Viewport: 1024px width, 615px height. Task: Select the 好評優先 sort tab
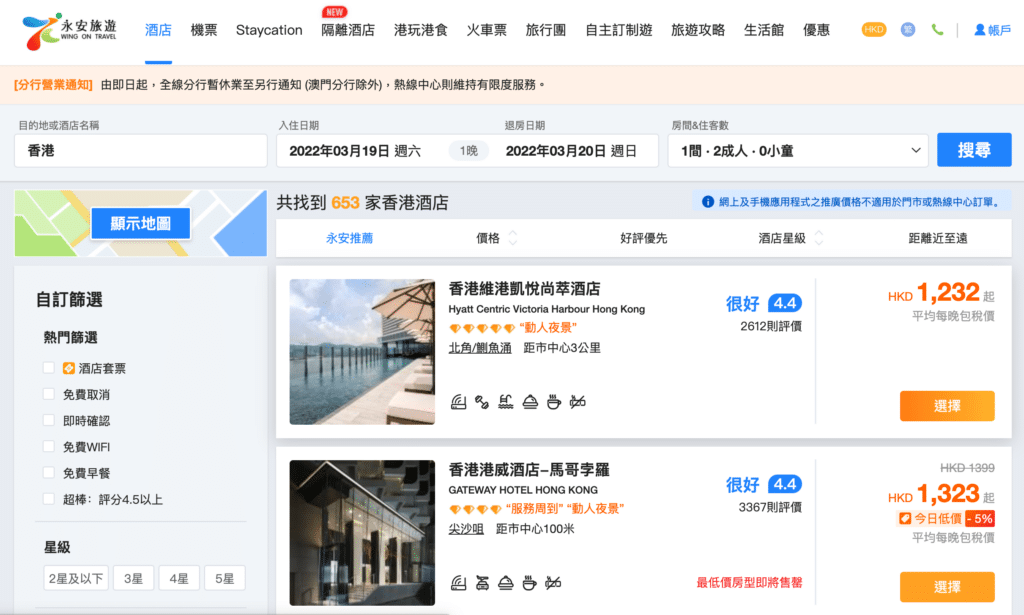point(643,238)
